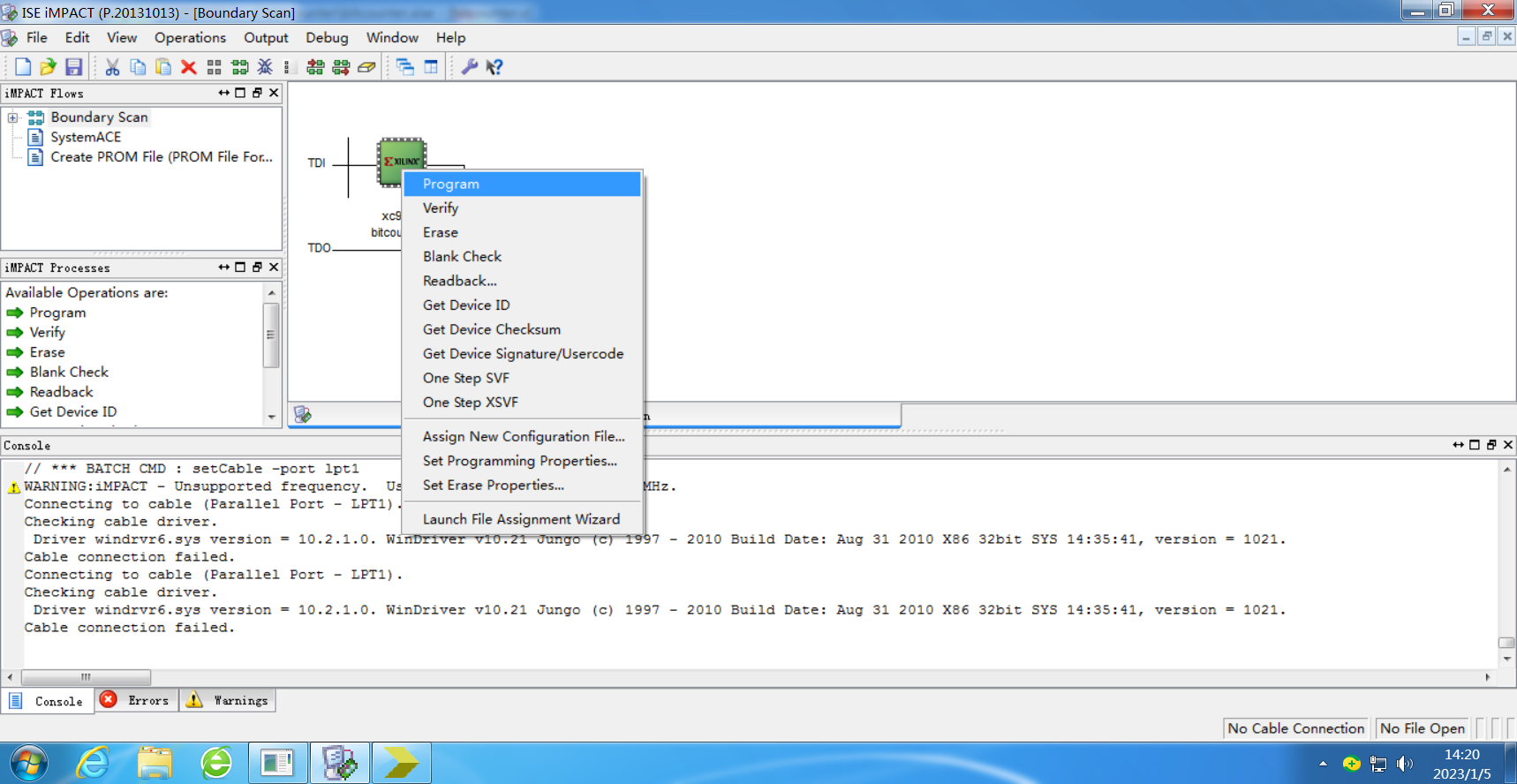Tile windows using the tile icon

click(431, 67)
